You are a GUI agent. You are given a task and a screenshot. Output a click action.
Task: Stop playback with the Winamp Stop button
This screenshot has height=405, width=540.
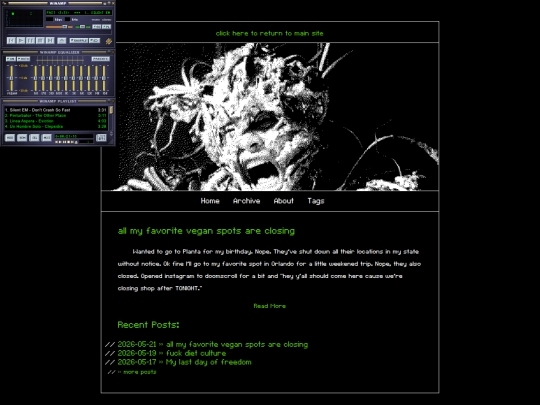pyautogui.click(x=40, y=40)
